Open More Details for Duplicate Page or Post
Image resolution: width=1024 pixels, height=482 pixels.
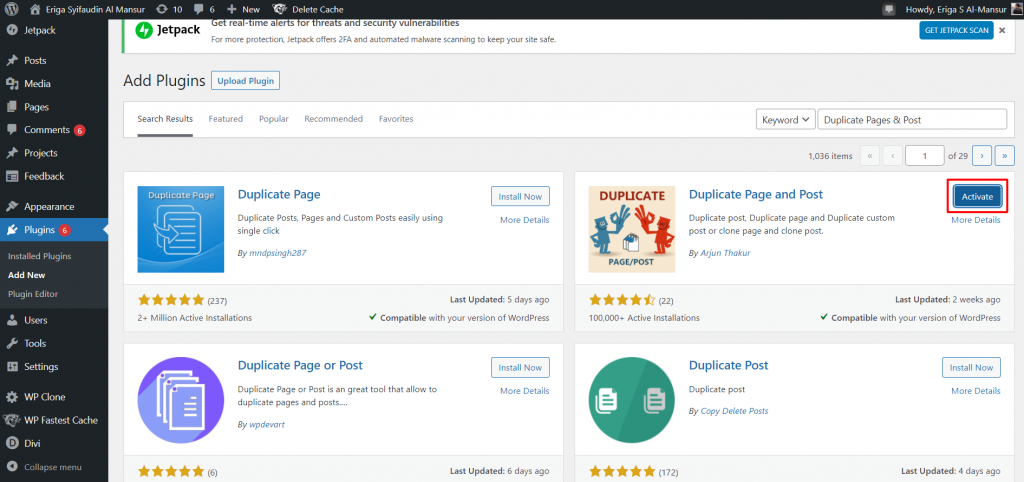tap(524, 391)
